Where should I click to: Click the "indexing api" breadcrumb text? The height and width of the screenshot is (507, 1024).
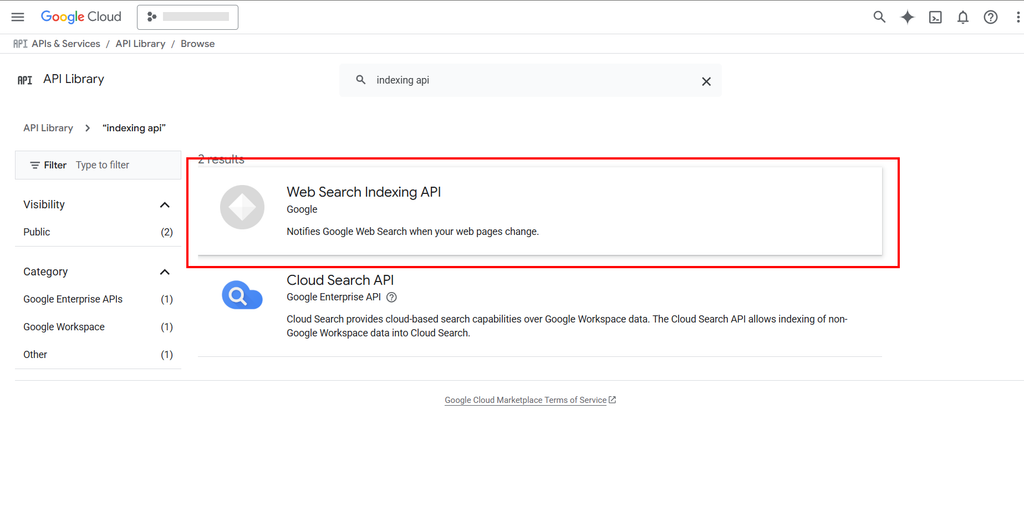pyautogui.click(x=135, y=128)
